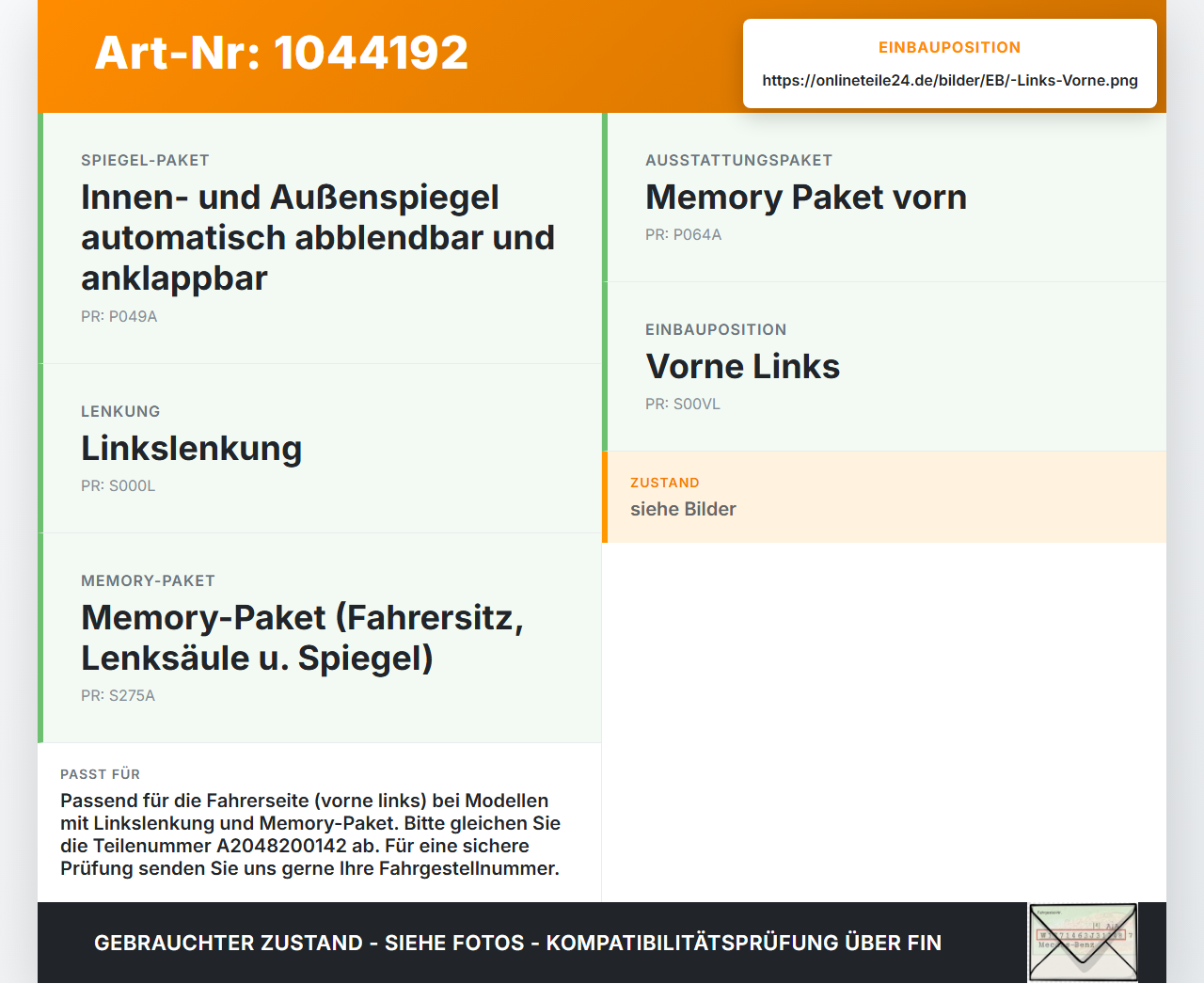The height and width of the screenshot is (984, 1204).
Task: Click the AUSSTATTUNGSPAKET label
Action: (x=738, y=161)
